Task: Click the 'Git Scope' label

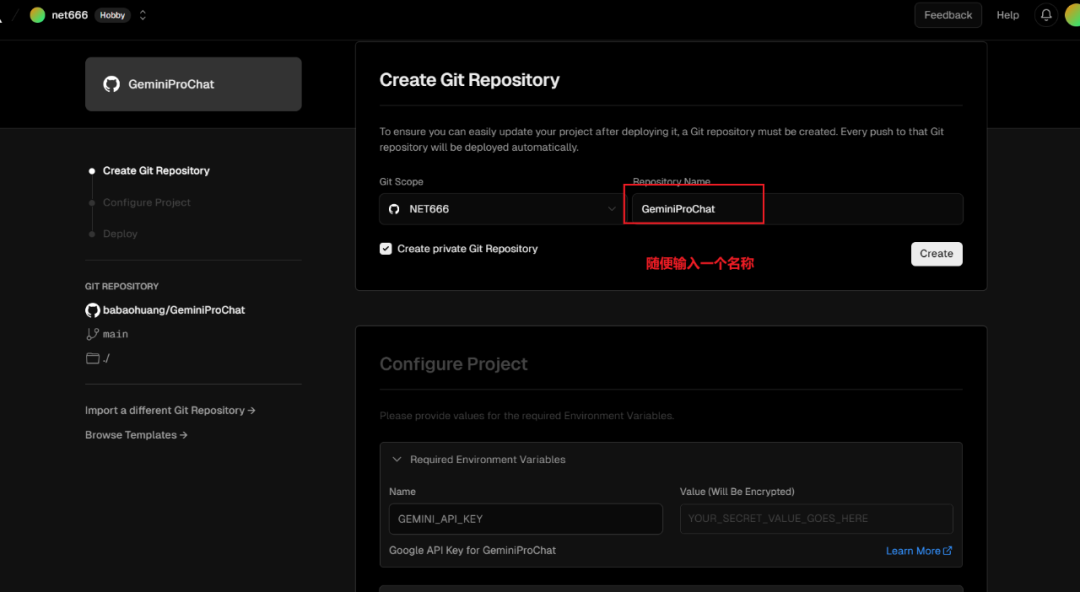Action: (x=401, y=182)
